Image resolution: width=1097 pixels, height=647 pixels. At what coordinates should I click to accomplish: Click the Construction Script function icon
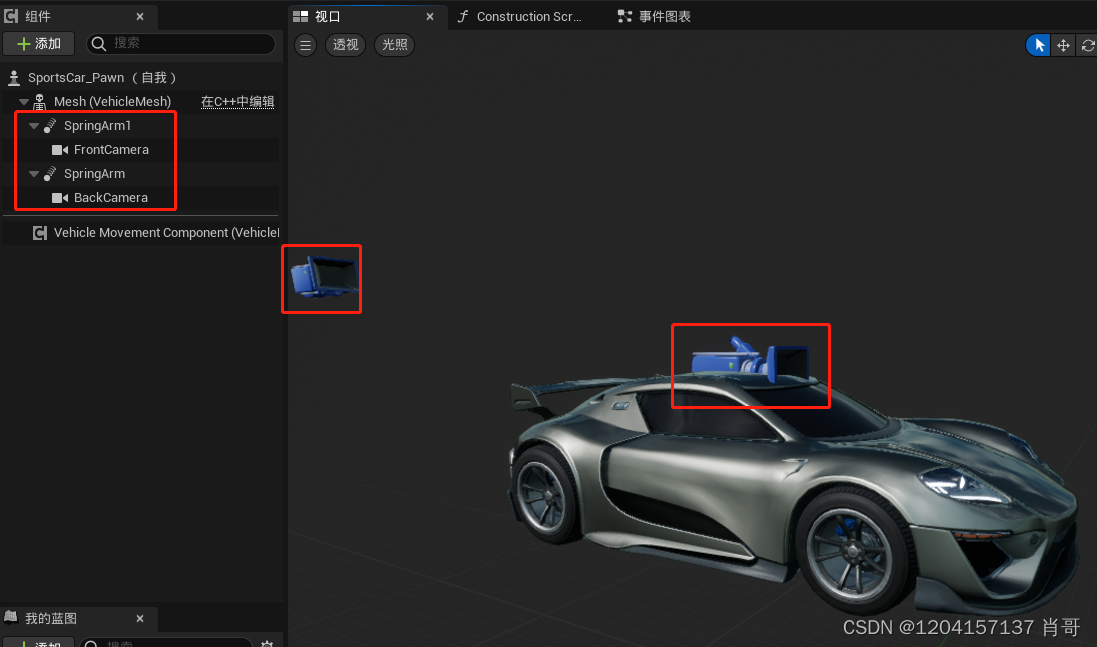[x=463, y=16]
